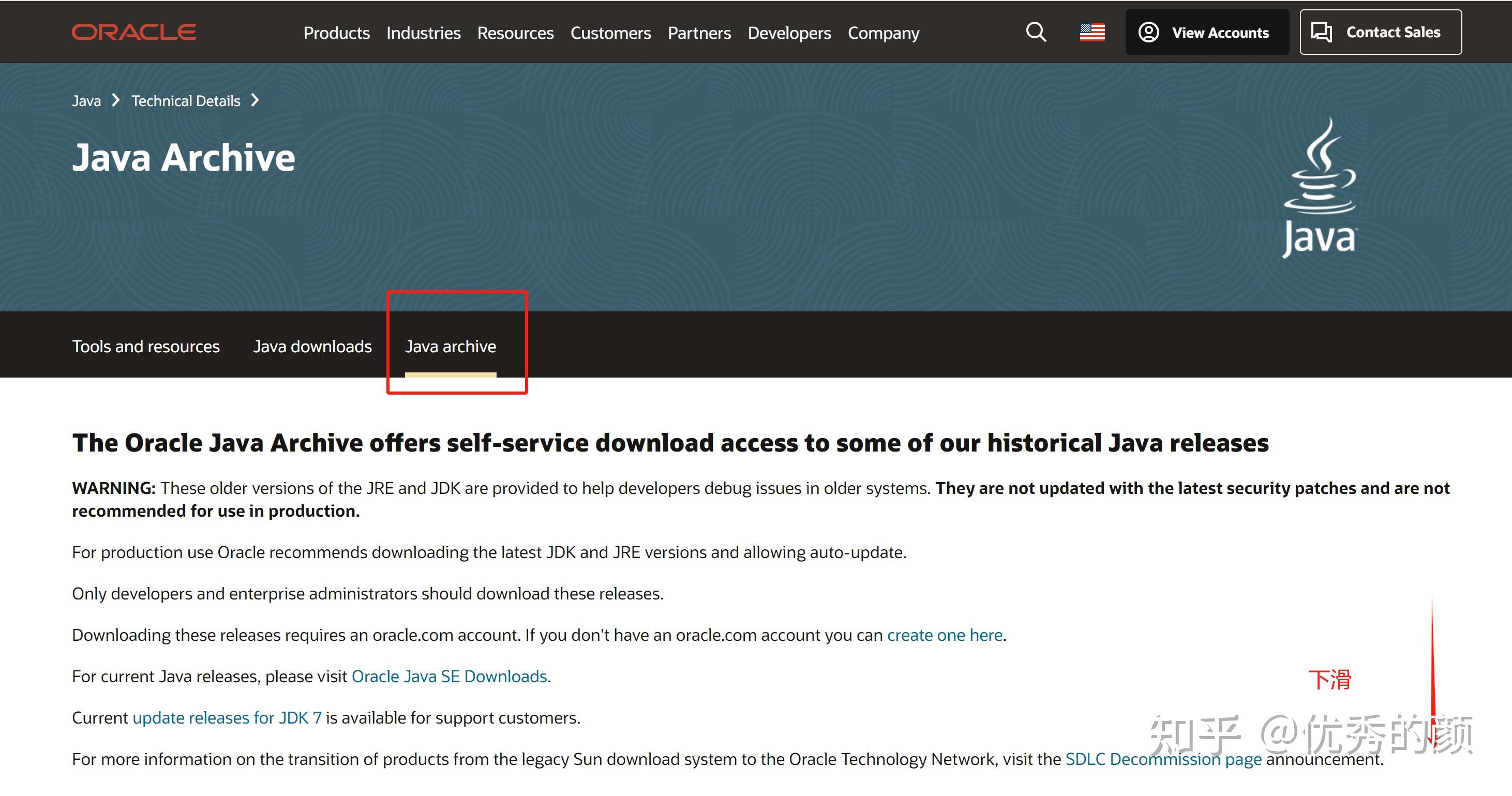Click the Java breadcrumb link
The width and height of the screenshot is (1512, 796).
coord(86,101)
